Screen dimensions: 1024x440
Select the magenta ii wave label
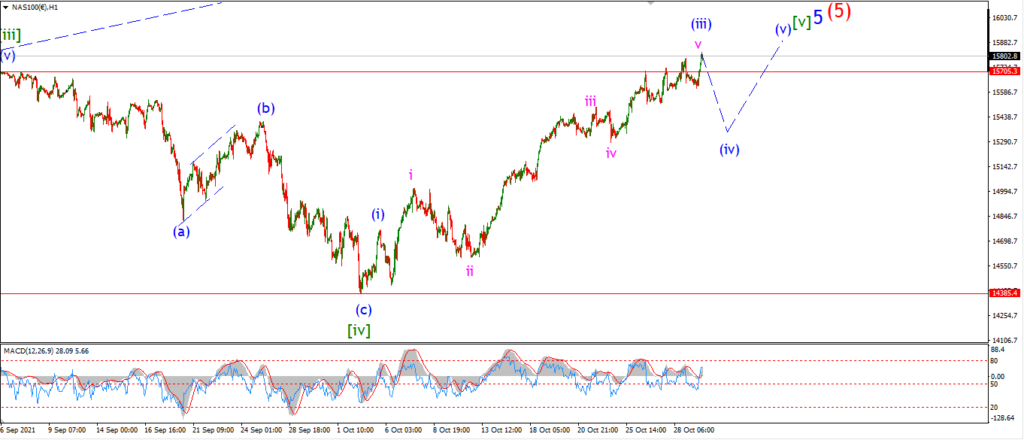[x=470, y=271]
